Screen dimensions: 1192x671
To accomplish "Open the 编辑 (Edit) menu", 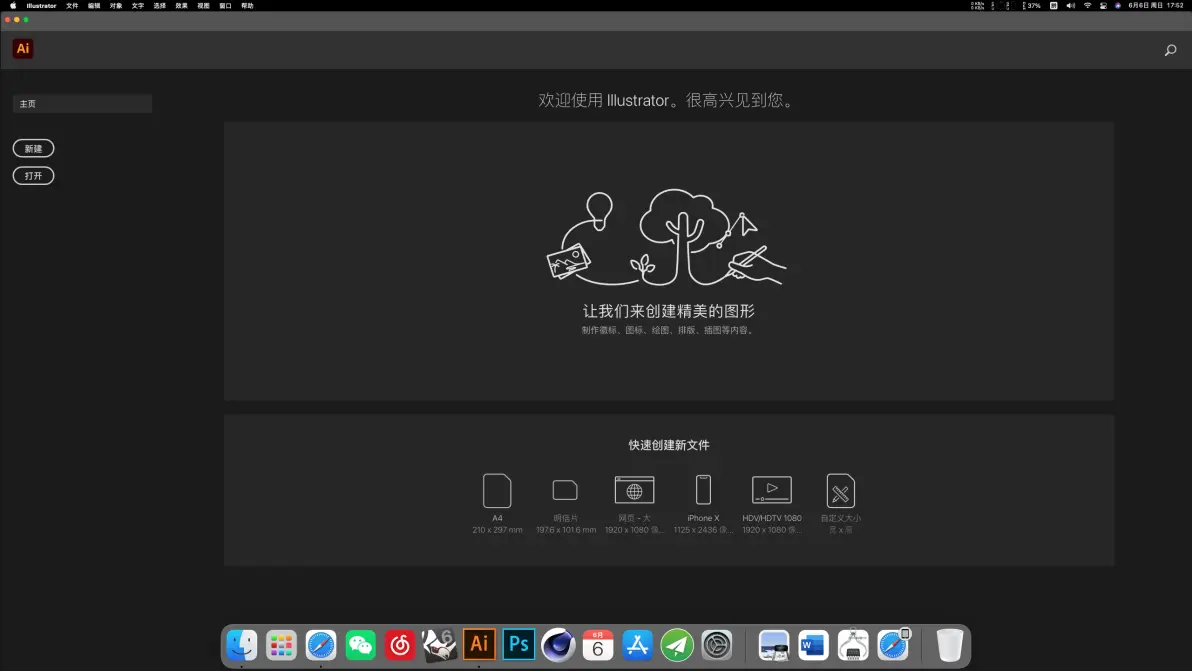I will [94, 5].
